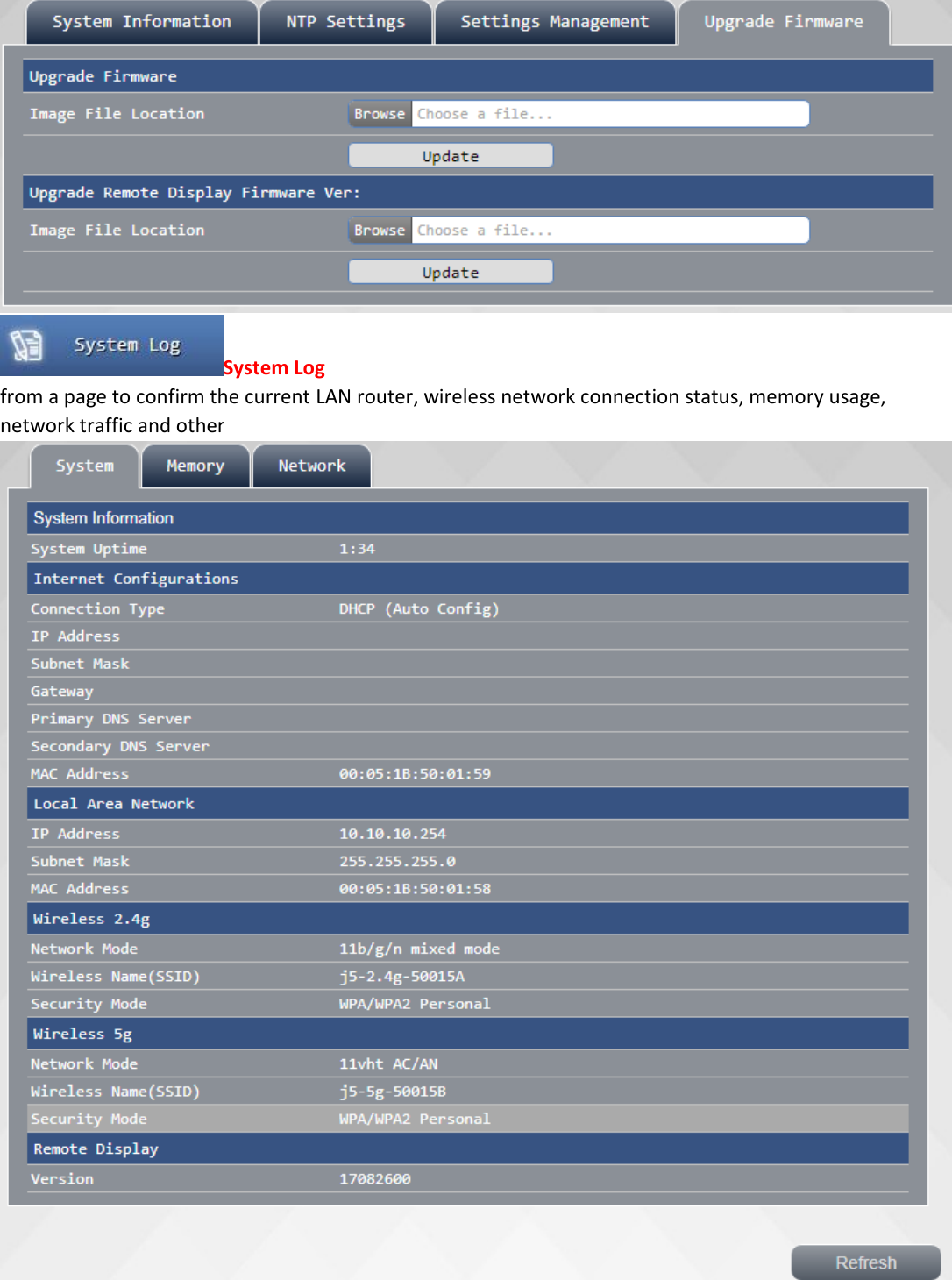952x1280 pixels.
Task: Click Browse for the firmware image file
Action: tap(379, 113)
